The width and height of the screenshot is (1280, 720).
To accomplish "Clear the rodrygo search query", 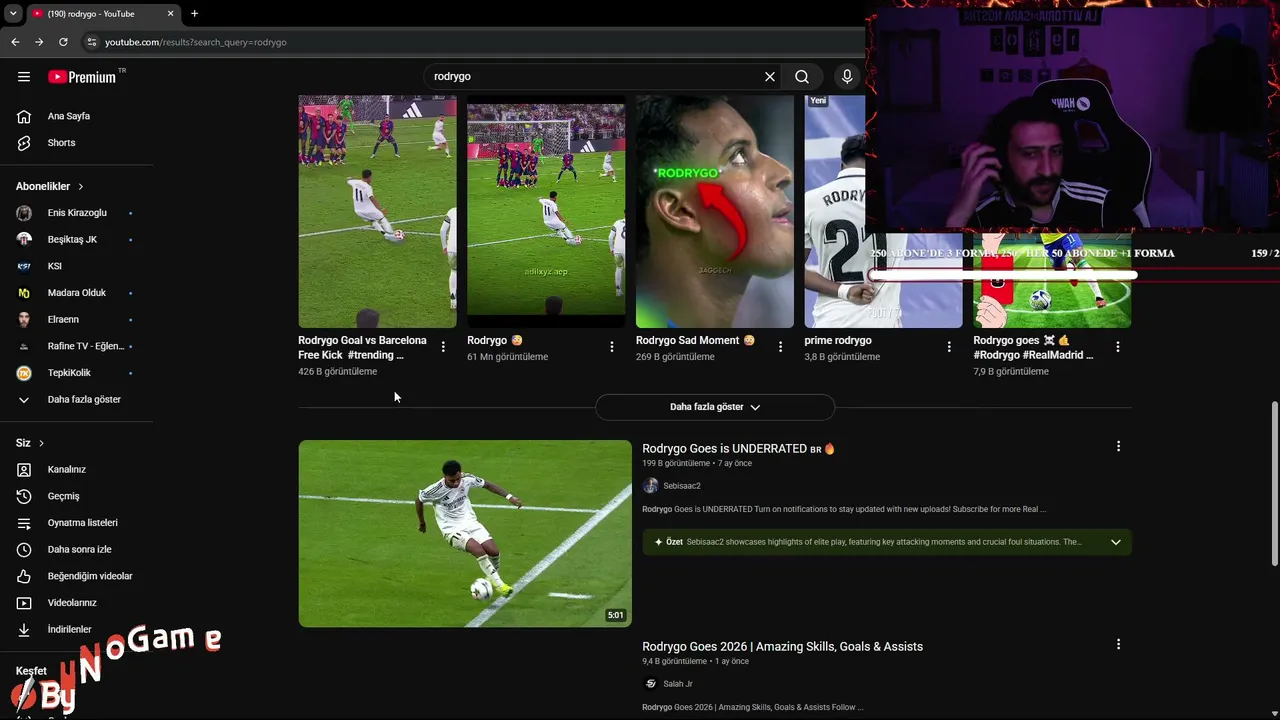I will click(770, 77).
